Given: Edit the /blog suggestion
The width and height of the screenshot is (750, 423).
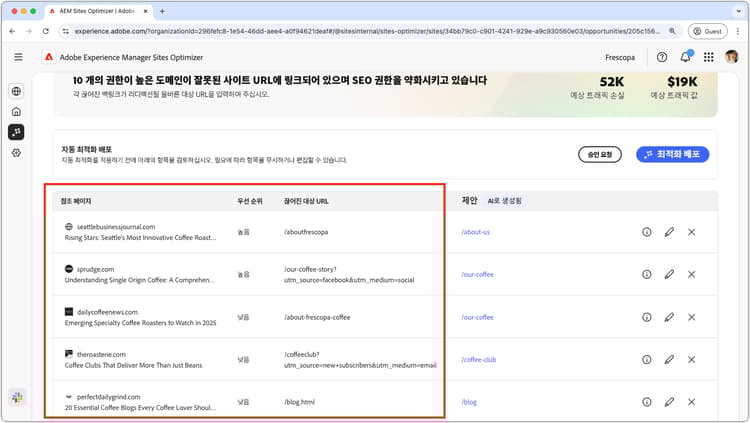Looking at the screenshot, I should tap(669, 402).
